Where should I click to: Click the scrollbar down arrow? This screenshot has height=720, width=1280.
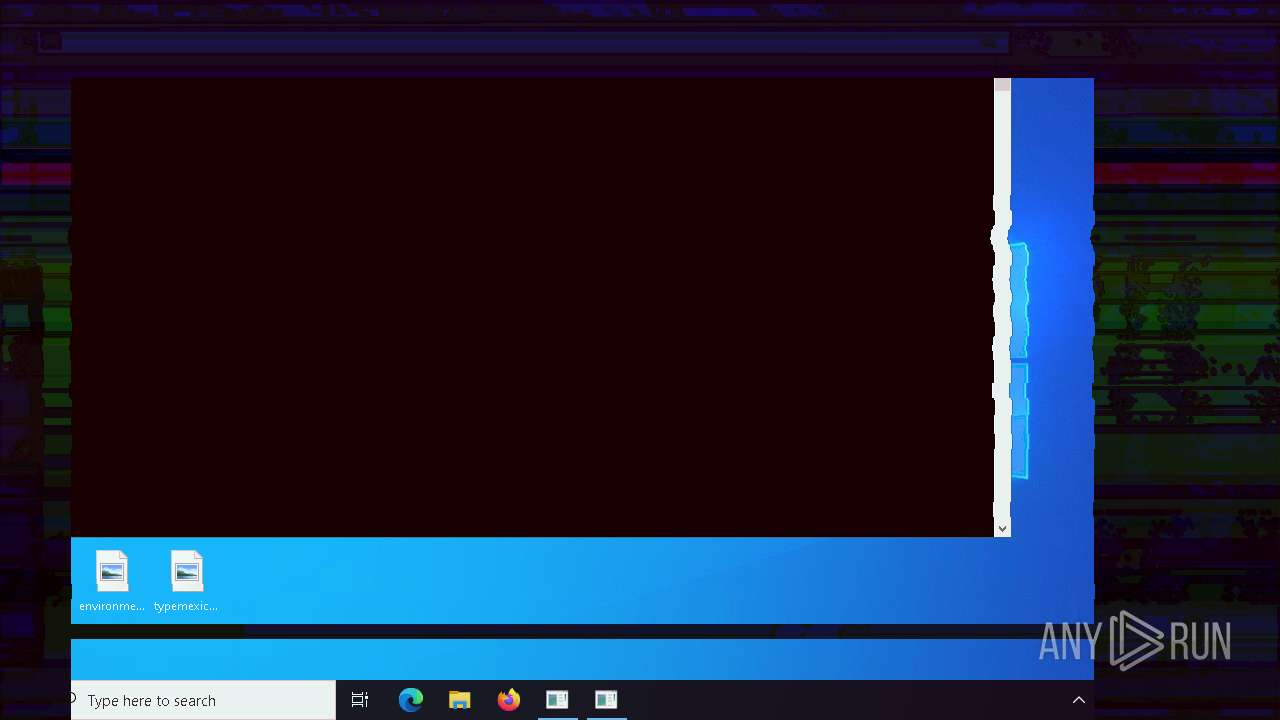[1002, 528]
